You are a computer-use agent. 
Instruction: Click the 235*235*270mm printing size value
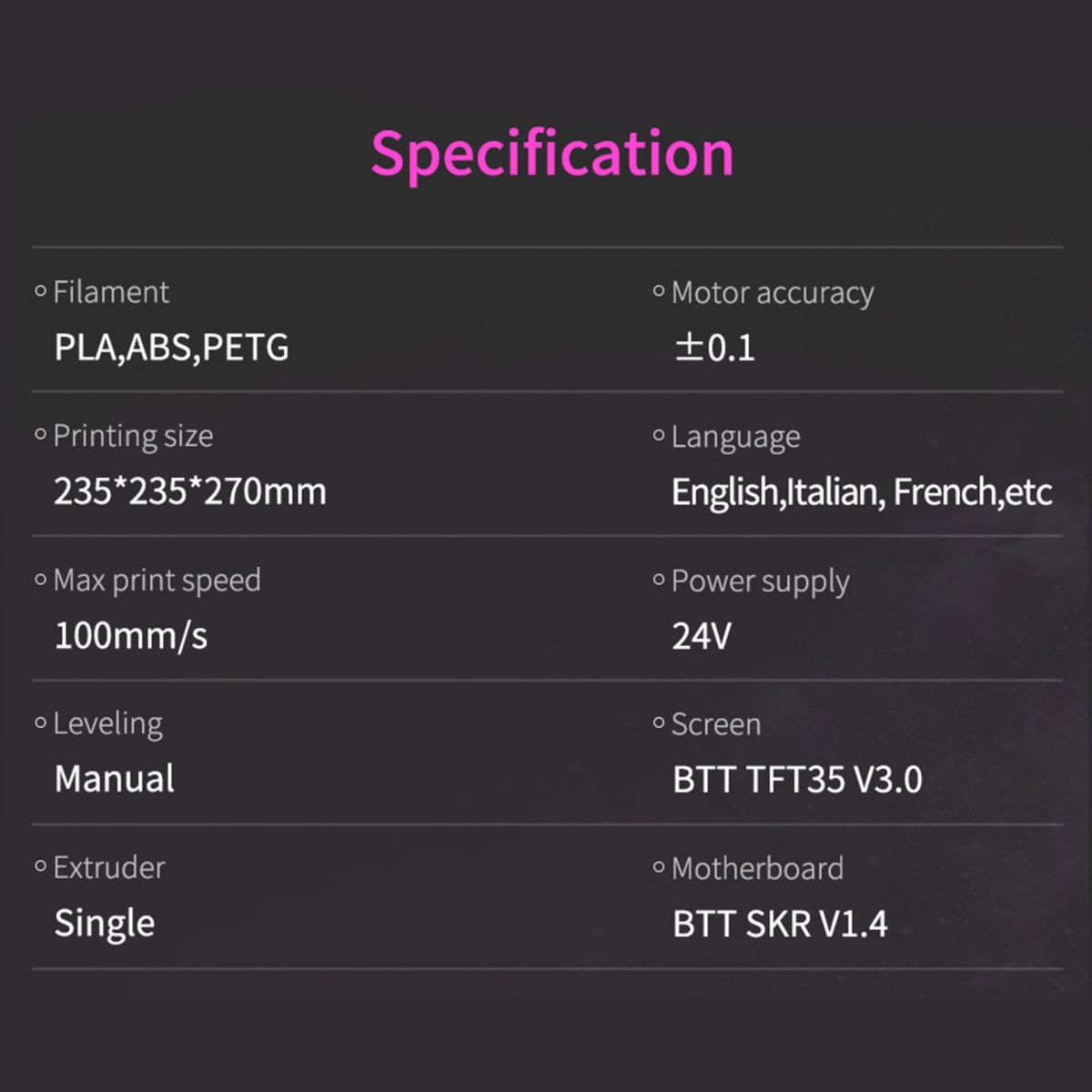tap(189, 491)
